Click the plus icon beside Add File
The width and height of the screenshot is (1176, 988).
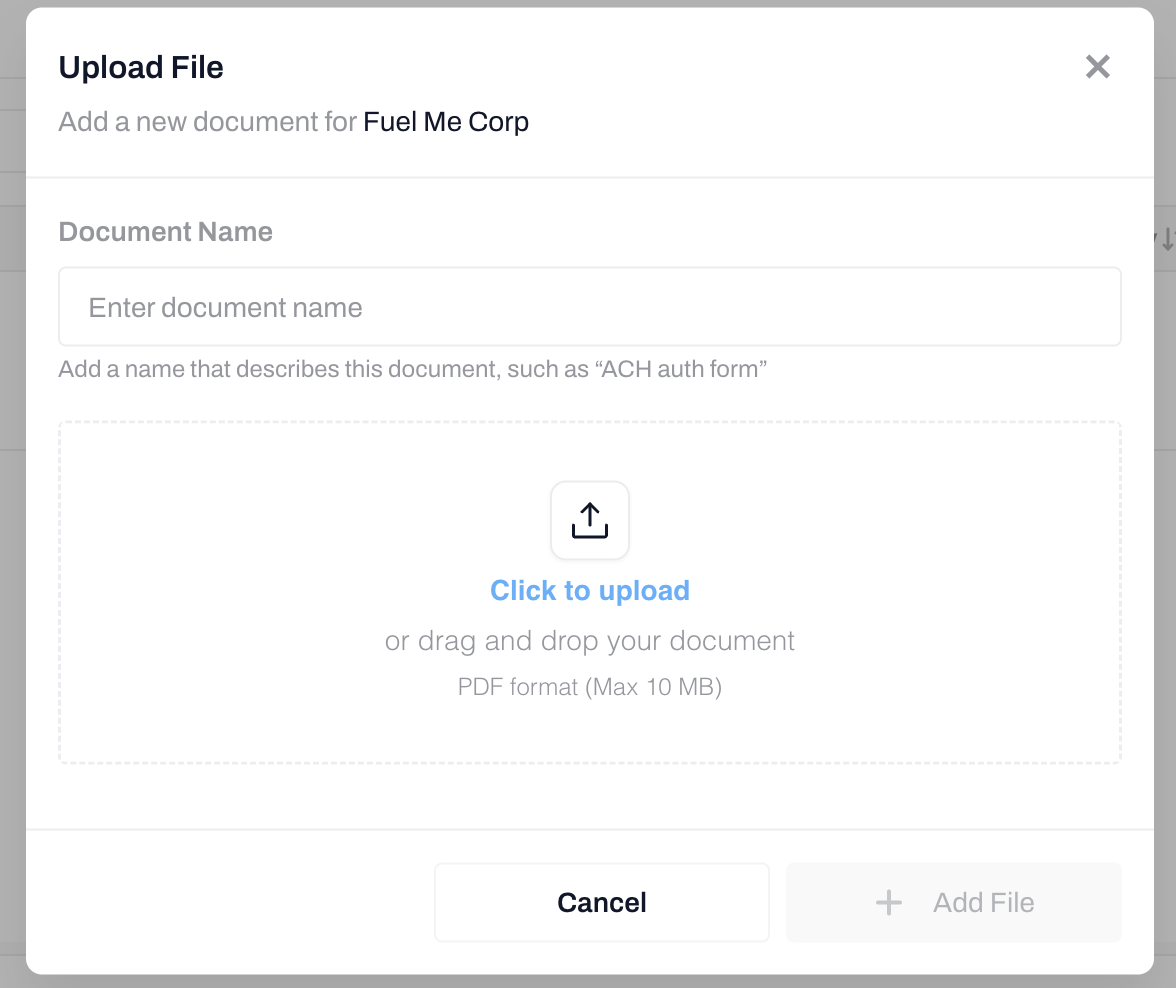(888, 903)
